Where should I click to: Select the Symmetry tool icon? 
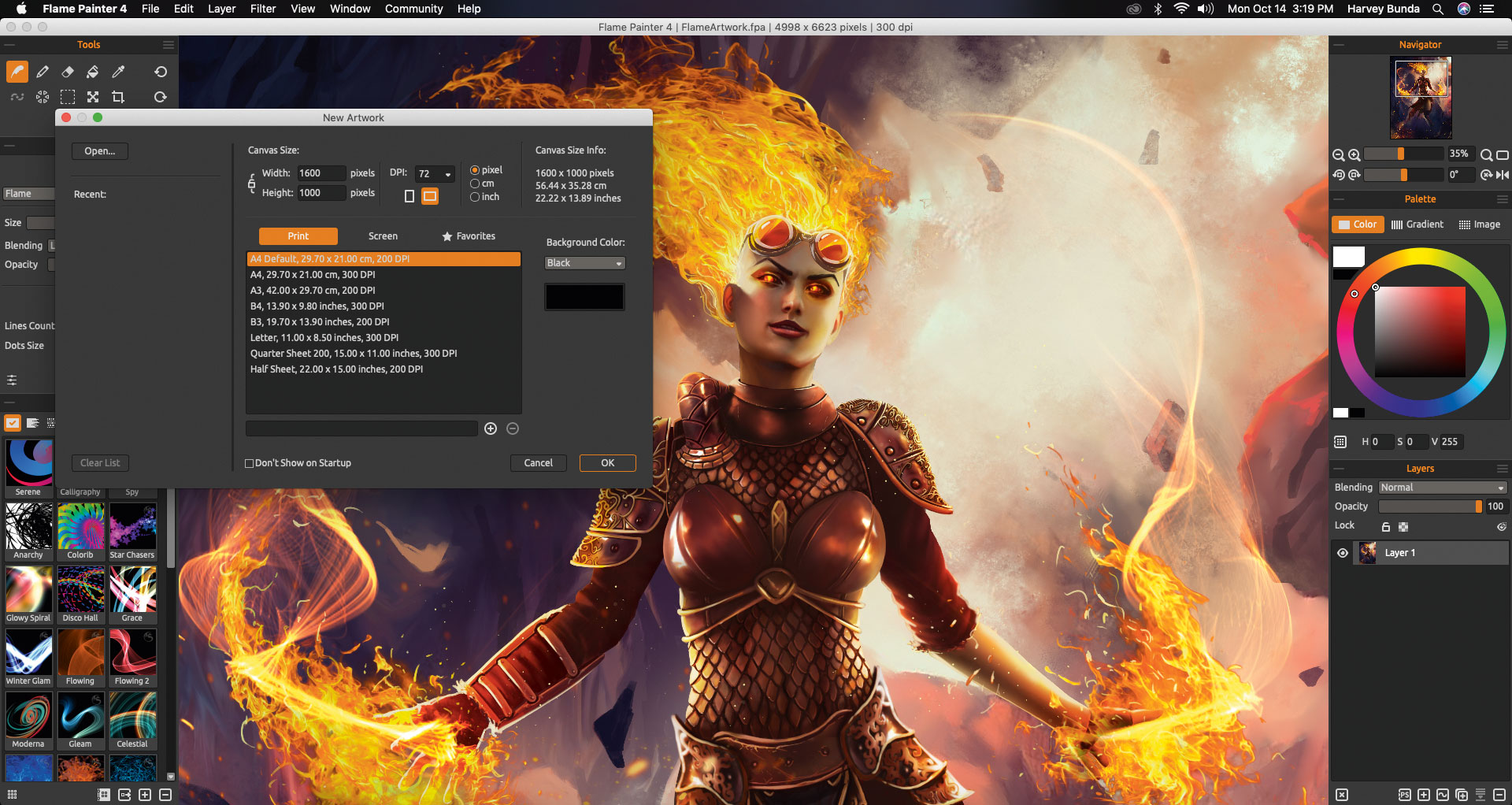pos(43,97)
